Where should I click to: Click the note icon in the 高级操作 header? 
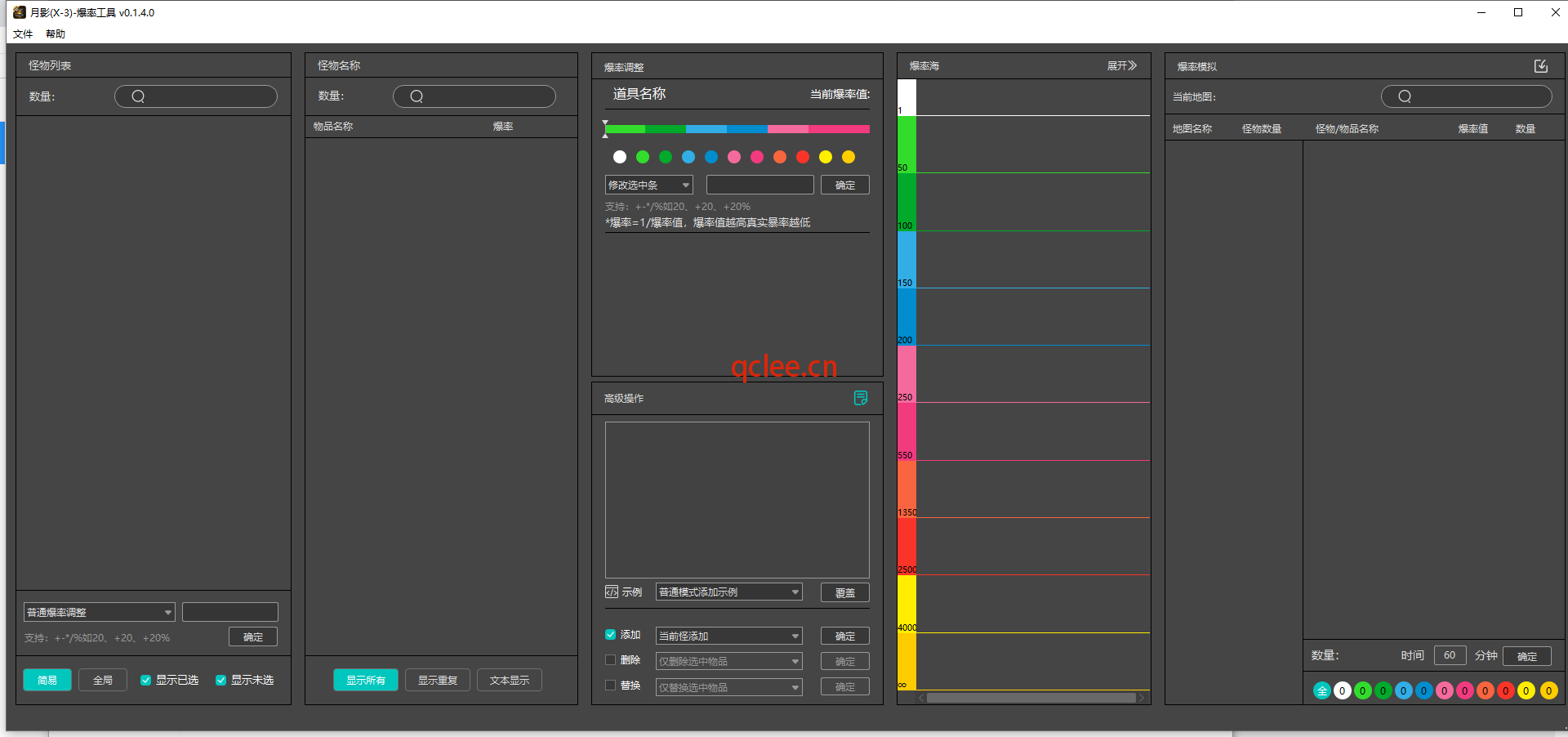point(861,398)
